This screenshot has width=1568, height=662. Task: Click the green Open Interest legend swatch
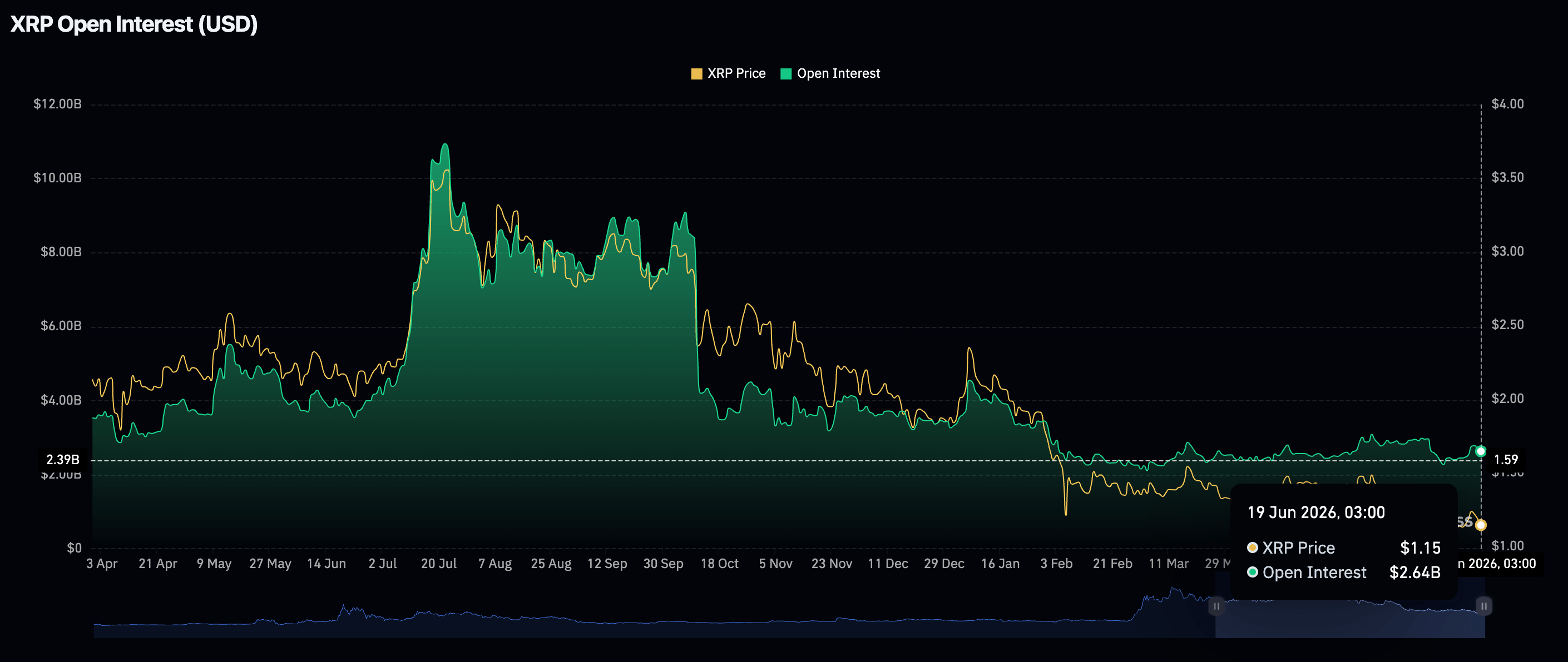pyautogui.click(x=786, y=74)
